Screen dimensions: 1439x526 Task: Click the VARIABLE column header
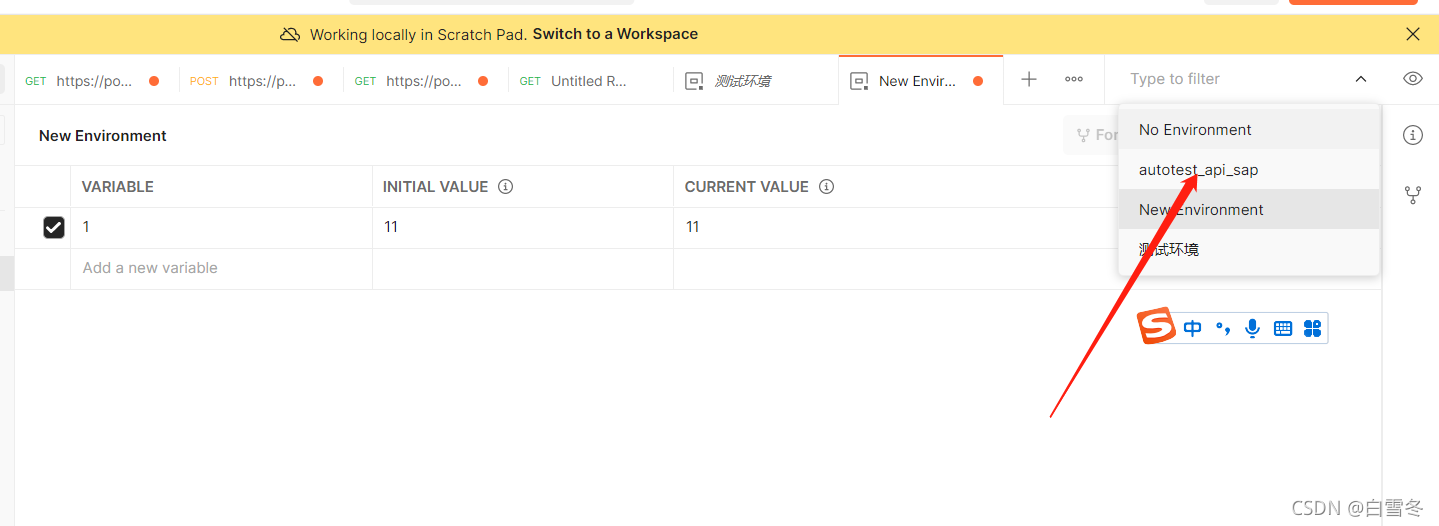(x=118, y=187)
